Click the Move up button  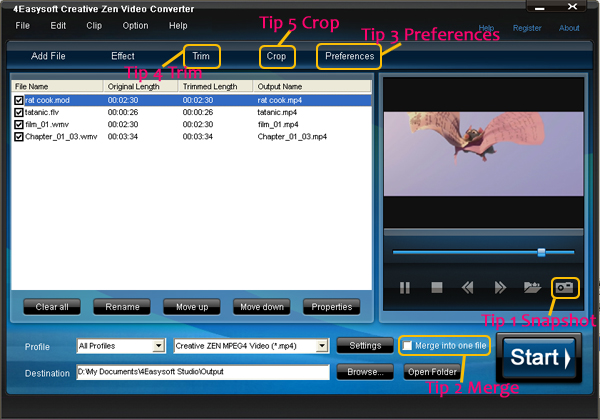(x=192, y=307)
